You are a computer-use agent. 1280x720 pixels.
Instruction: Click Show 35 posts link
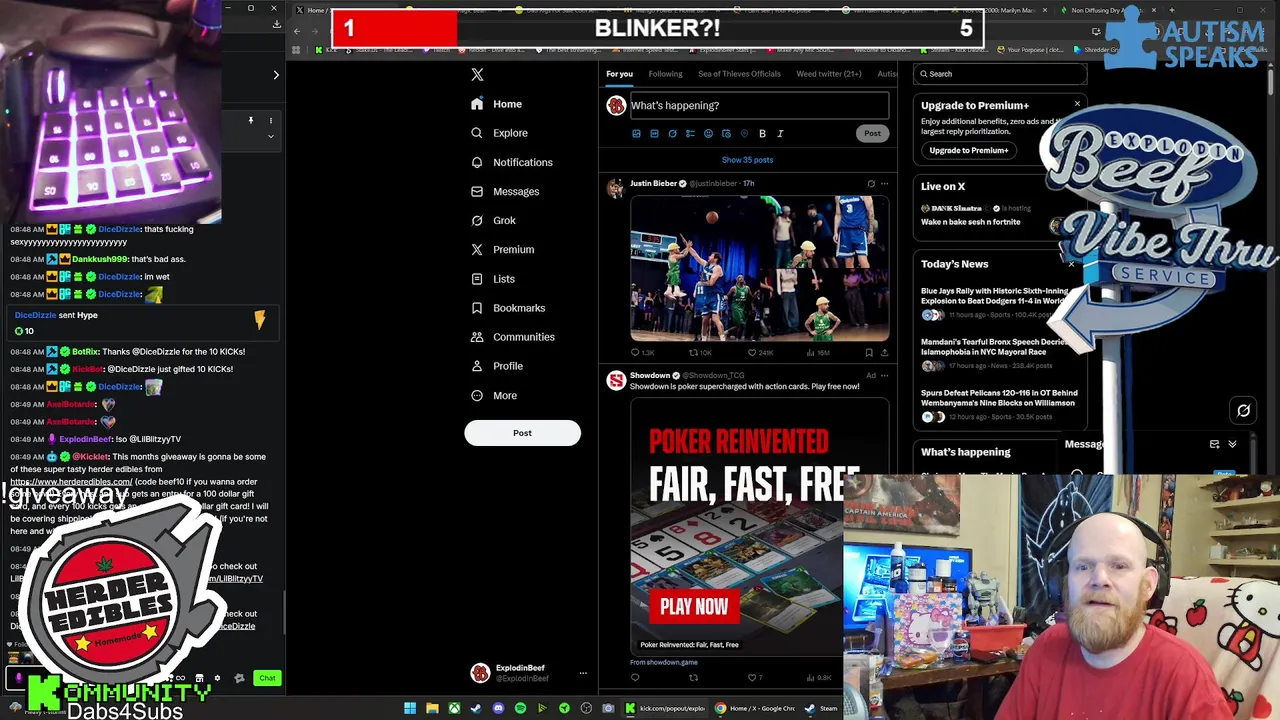pyautogui.click(x=747, y=160)
